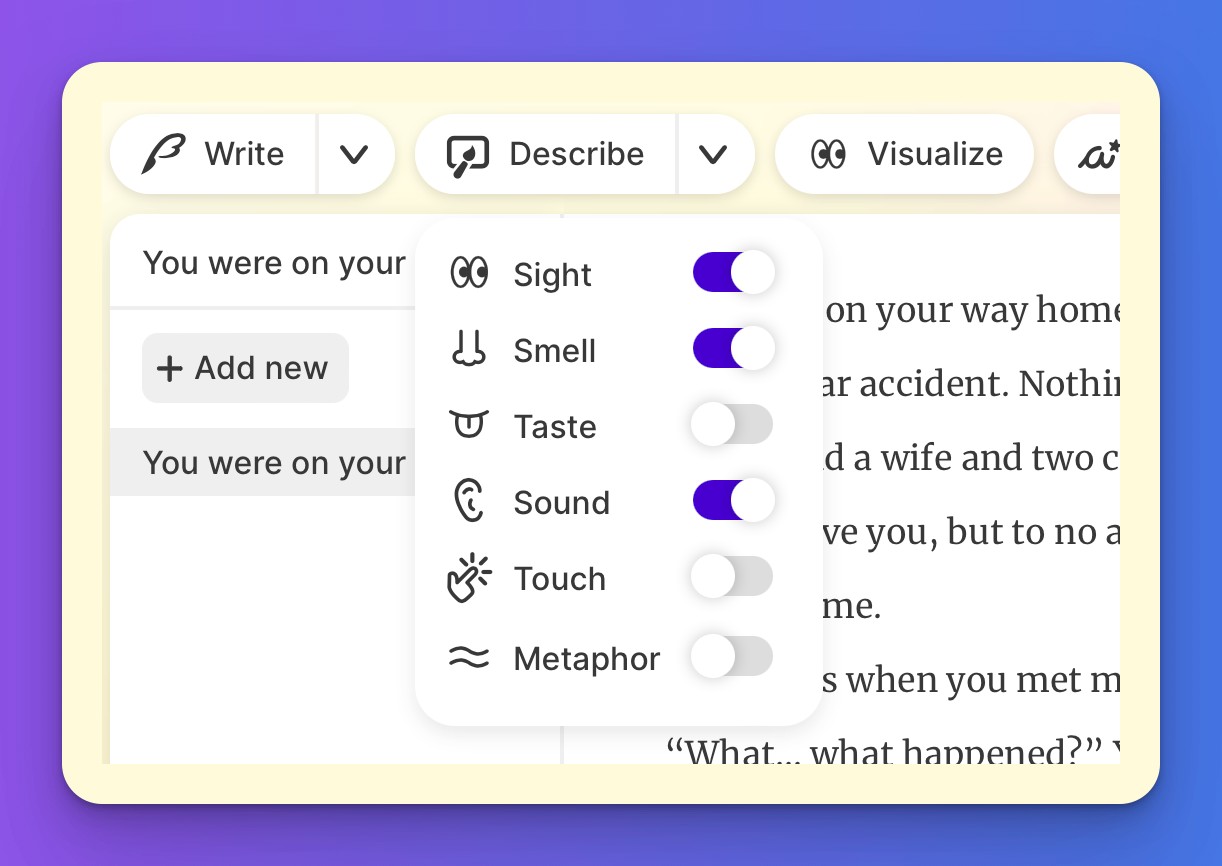1222x866 pixels.
Task: Click the tongue icon beside Taste
Action: tap(468, 426)
